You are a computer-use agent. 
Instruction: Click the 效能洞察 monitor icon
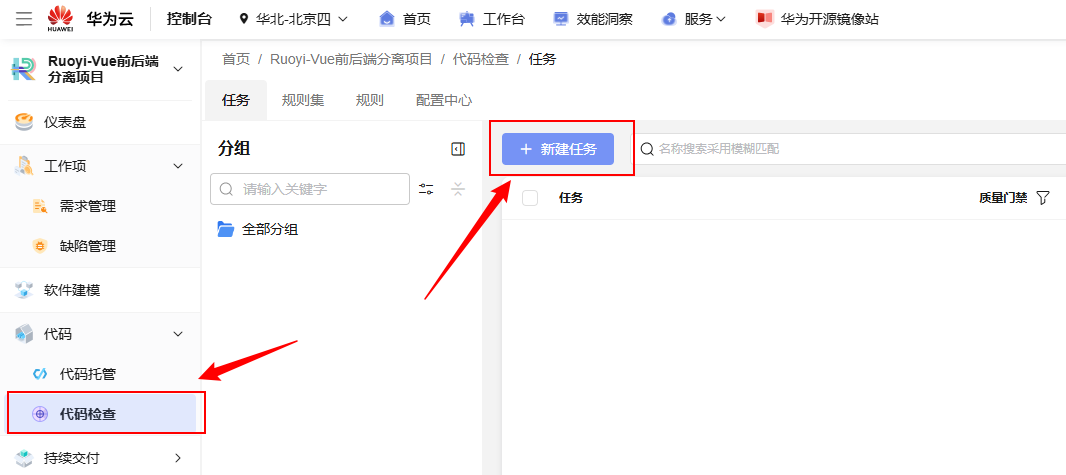pos(561,19)
